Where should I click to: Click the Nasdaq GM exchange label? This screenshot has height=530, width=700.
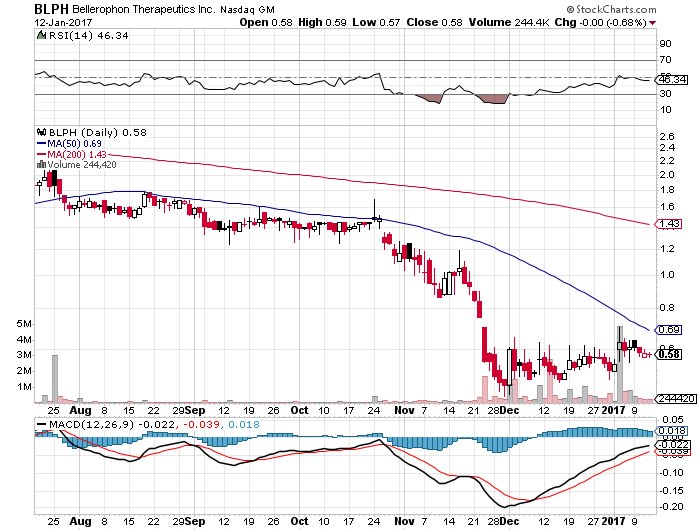(x=248, y=10)
